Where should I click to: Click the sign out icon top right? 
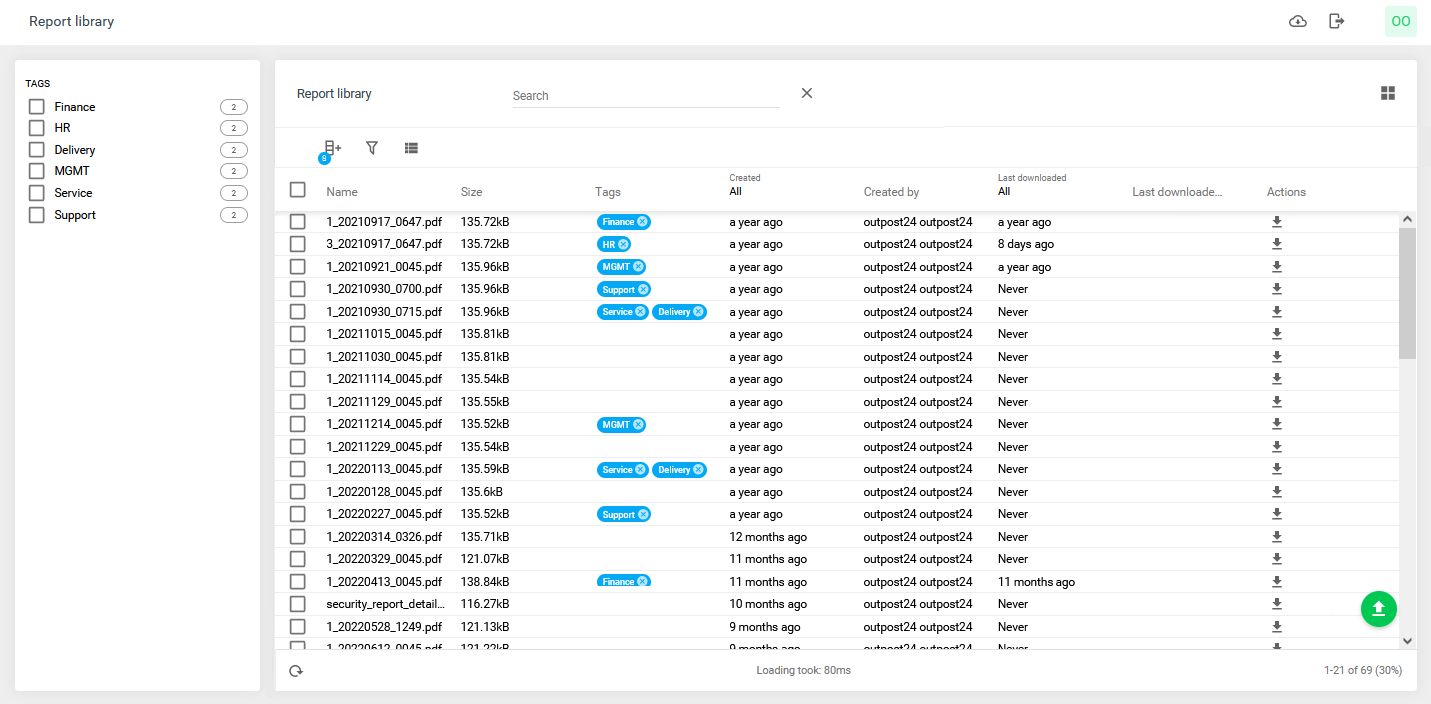coord(1337,20)
